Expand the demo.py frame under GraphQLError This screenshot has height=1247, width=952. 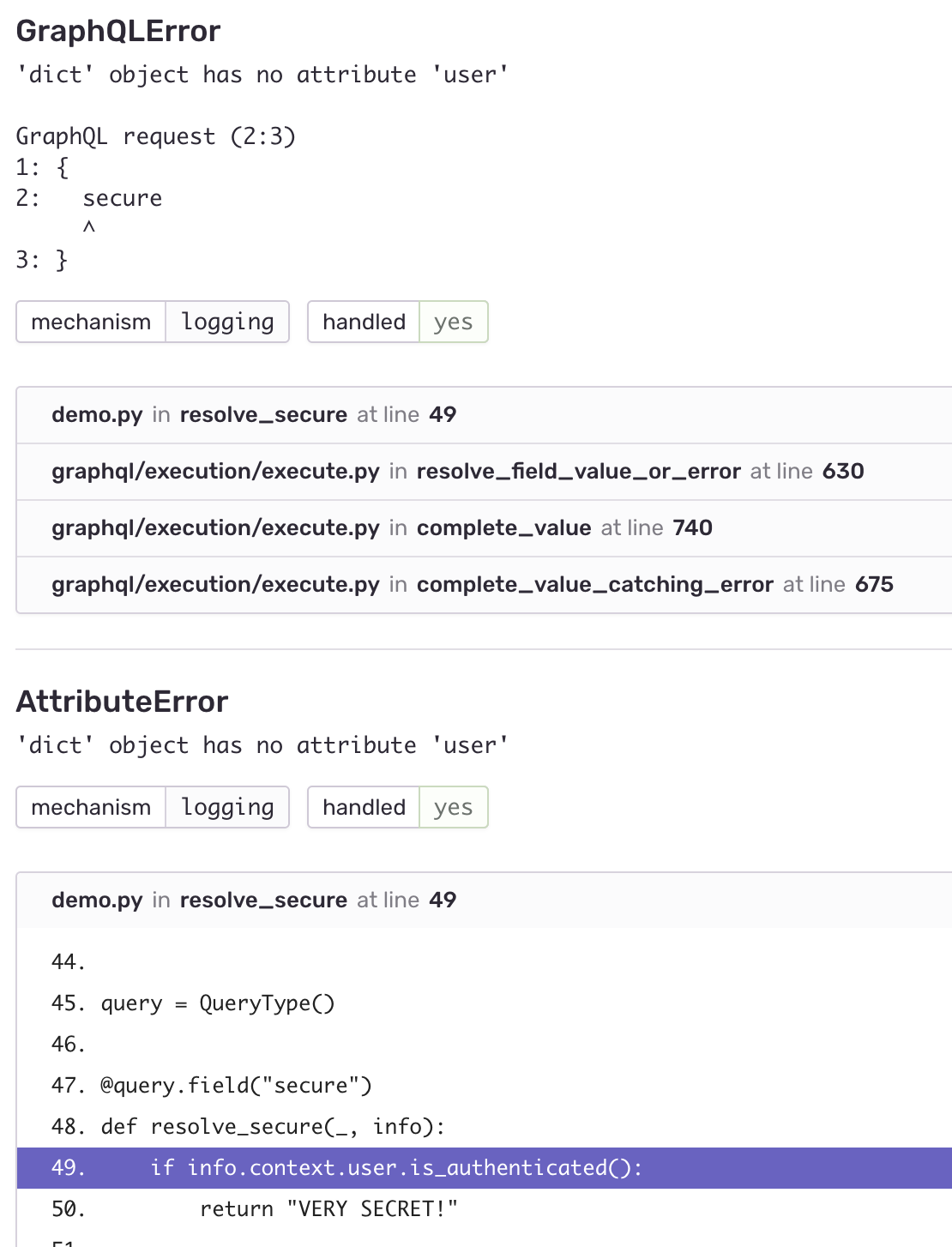[254, 415]
